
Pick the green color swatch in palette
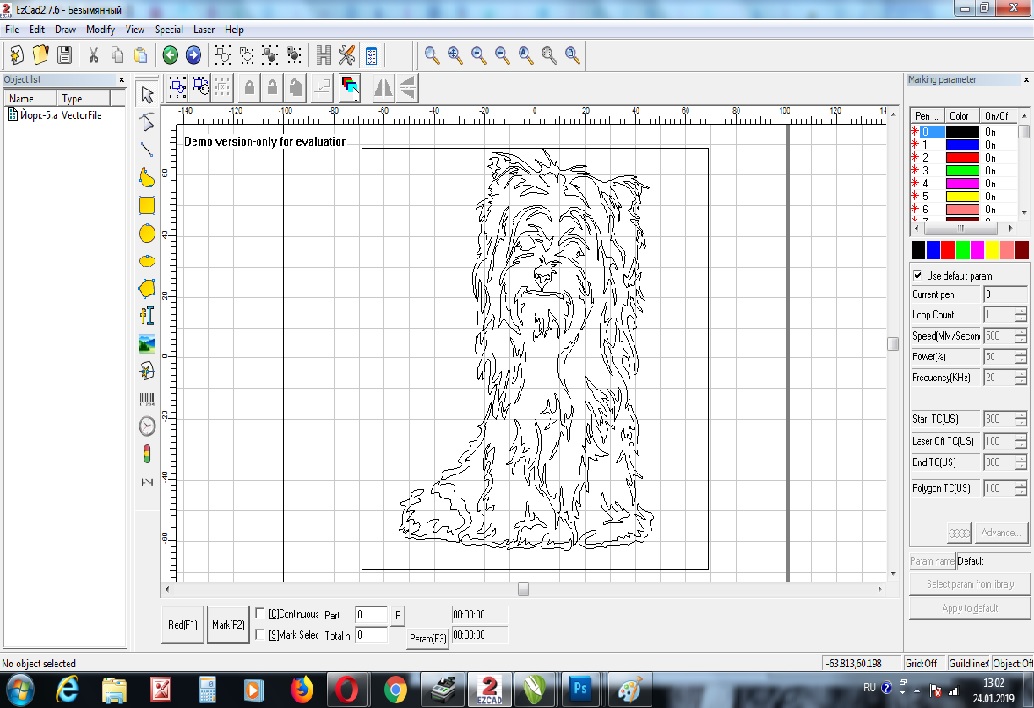click(963, 249)
